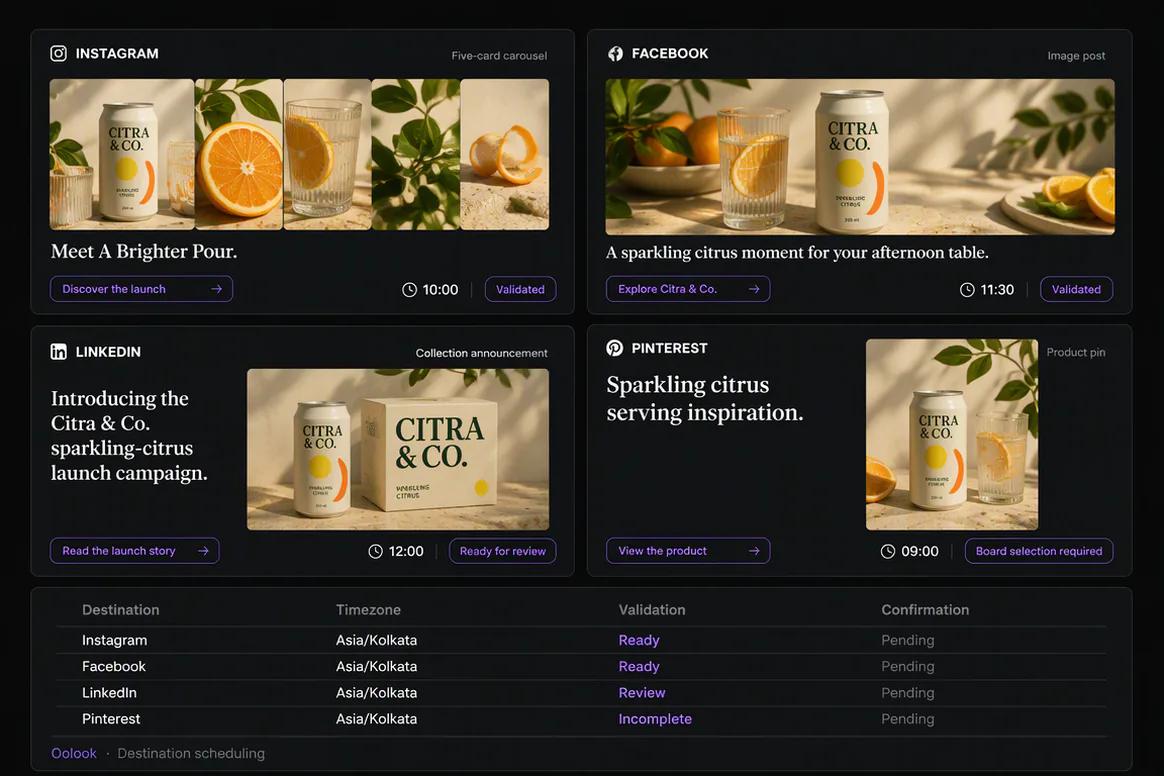Click the arrow in View the product
Screen dimensions: 1164x776
coord(753,551)
